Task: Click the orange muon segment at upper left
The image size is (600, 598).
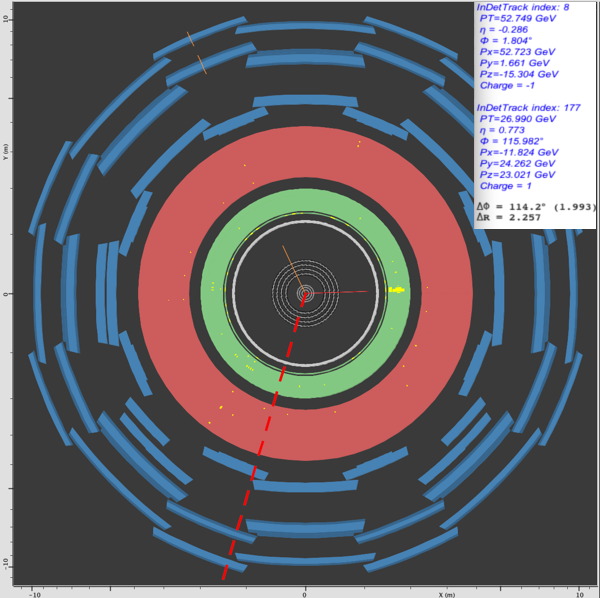Action: 196,52
